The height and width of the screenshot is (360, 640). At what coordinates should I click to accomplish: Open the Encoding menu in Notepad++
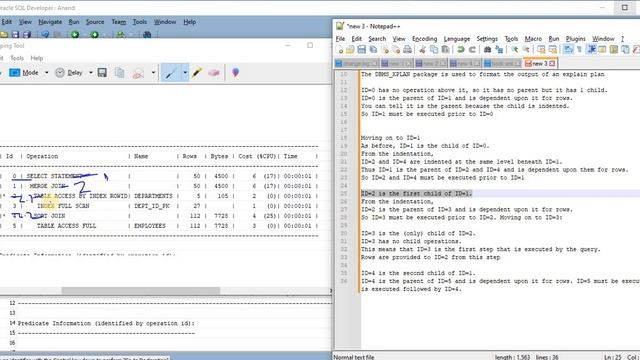click(x=424, y=39)
